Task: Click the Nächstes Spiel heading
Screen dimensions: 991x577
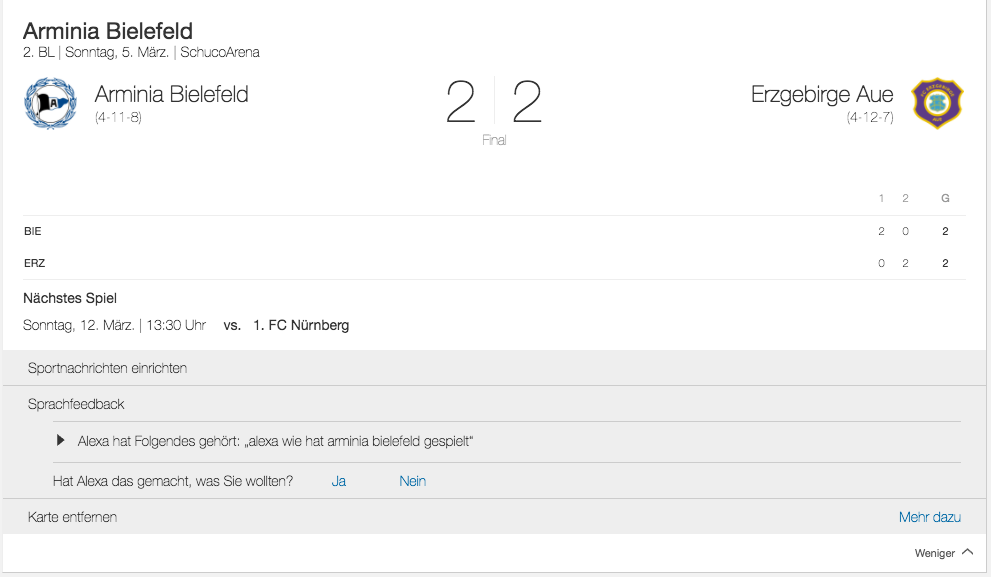Action: coord(70,298)
